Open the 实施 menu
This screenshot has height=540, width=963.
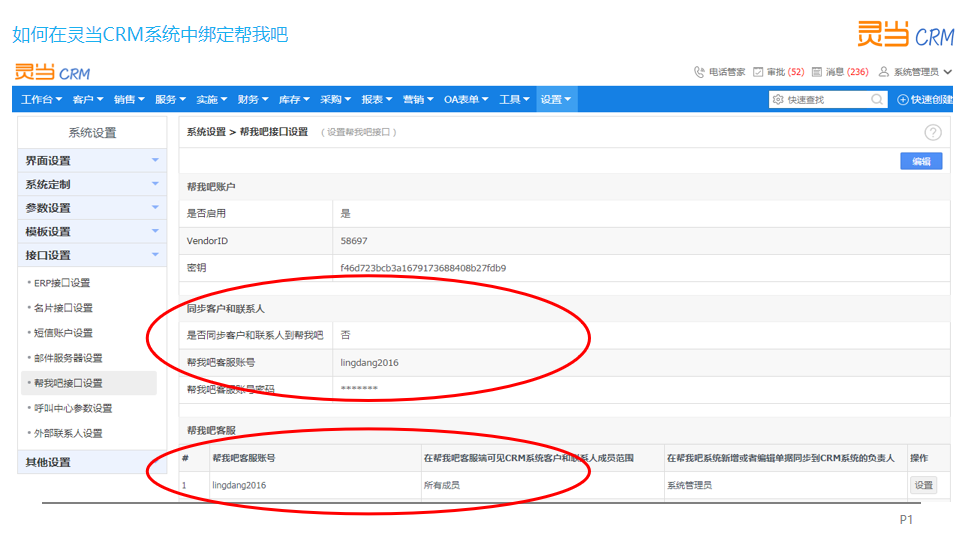point(211,100)
